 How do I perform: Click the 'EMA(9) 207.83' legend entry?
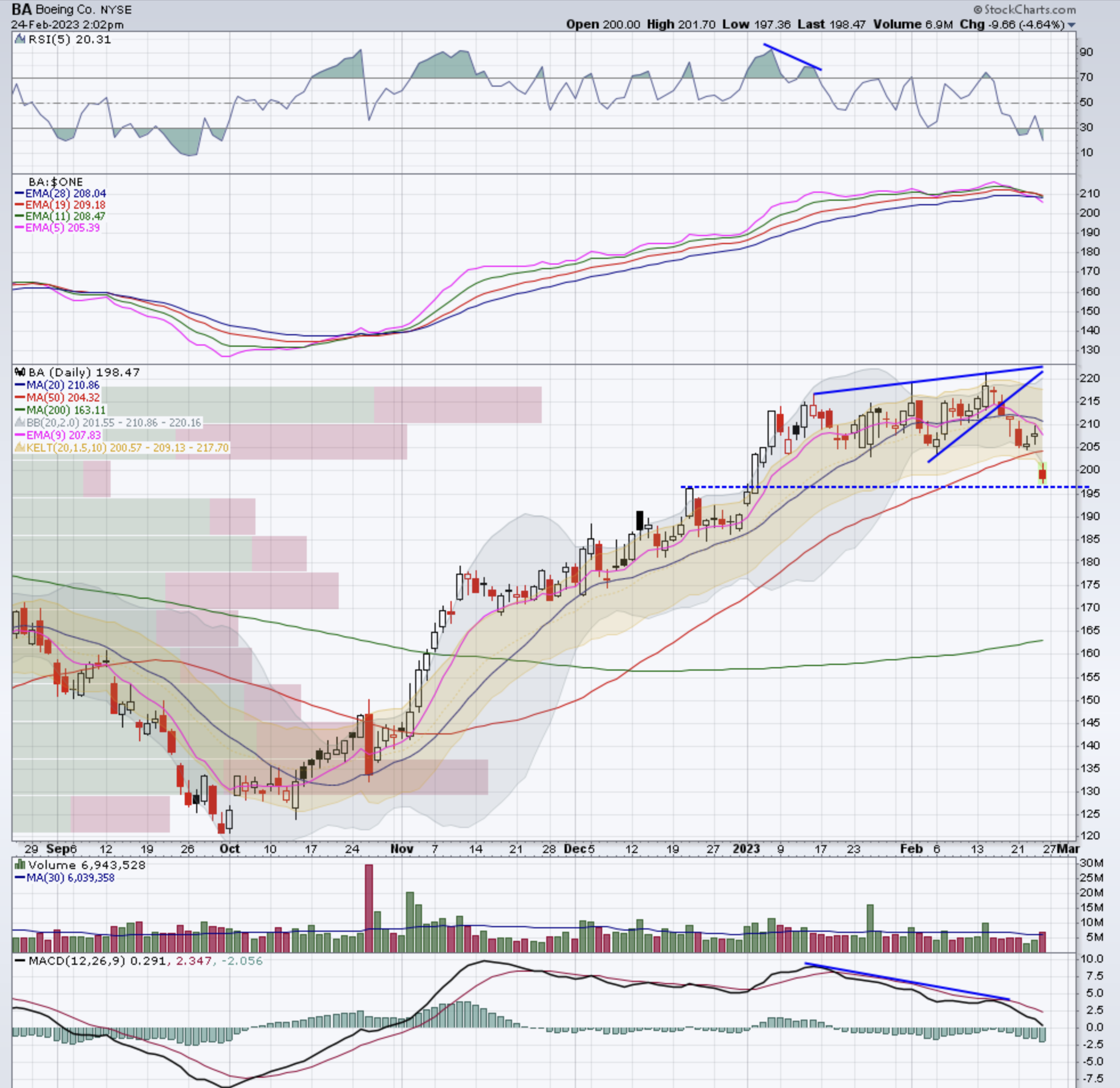(58, 435)
